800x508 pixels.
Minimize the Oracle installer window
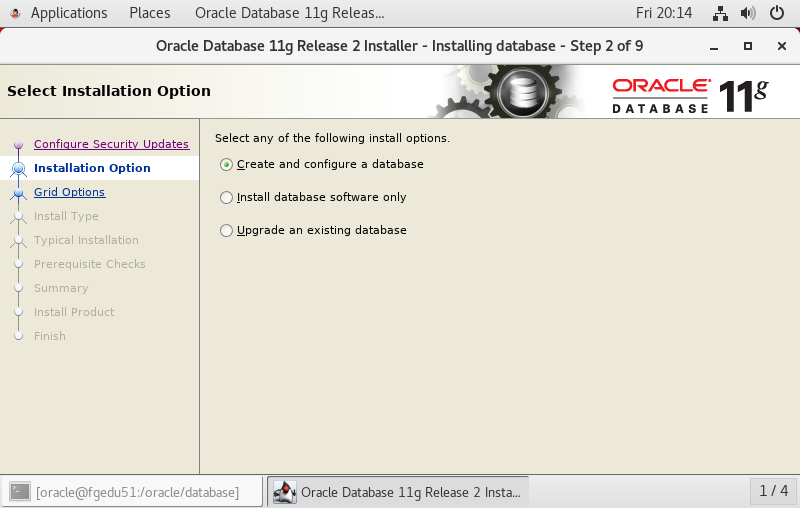coord(714,46)
